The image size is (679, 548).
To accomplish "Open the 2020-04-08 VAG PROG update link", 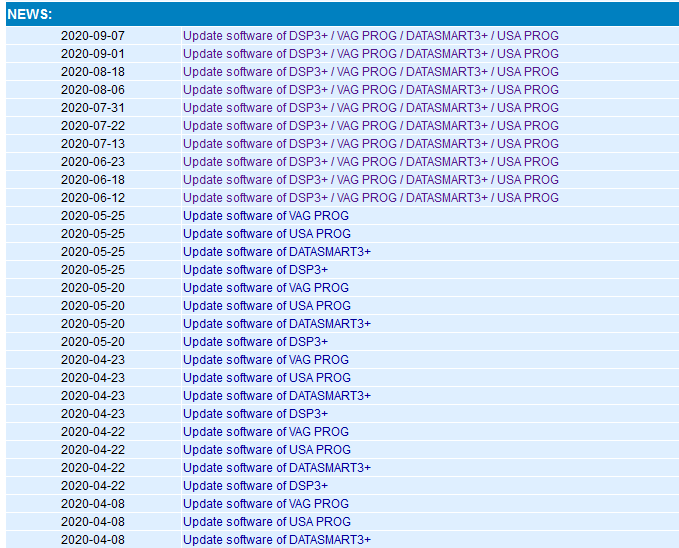I will pyautogui.click(x=266, y=503).
